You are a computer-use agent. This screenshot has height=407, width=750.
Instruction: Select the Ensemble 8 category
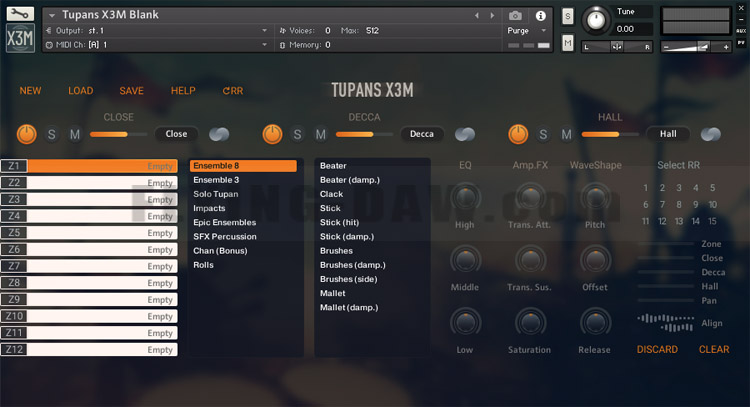(x=243, y=166)
